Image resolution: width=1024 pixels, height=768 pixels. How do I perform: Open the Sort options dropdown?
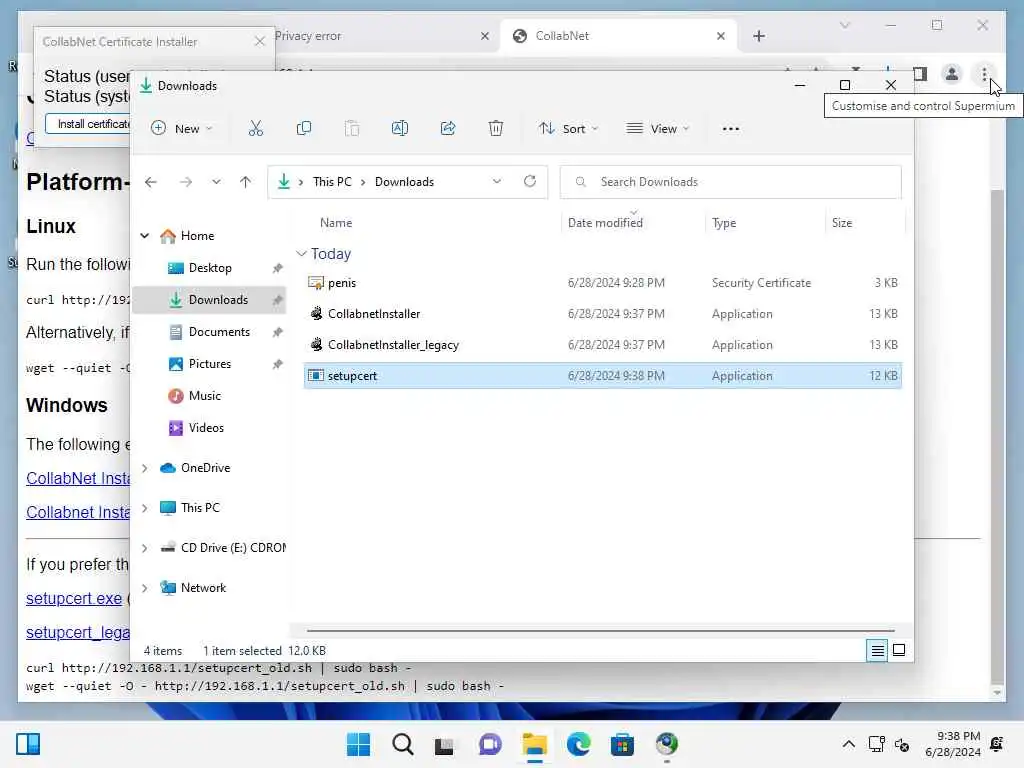(568, 129)
